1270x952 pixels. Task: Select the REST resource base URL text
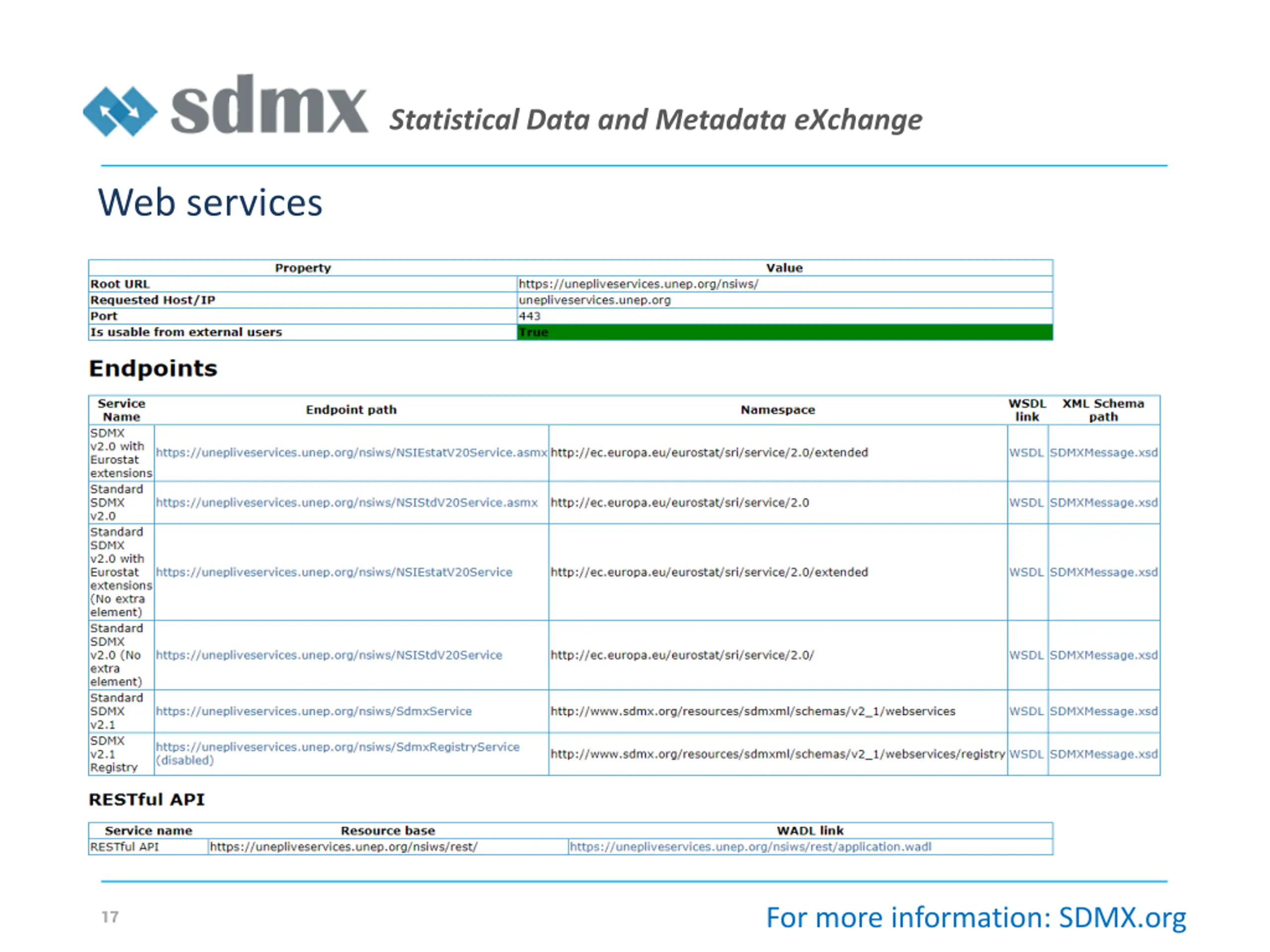[343, 847]
